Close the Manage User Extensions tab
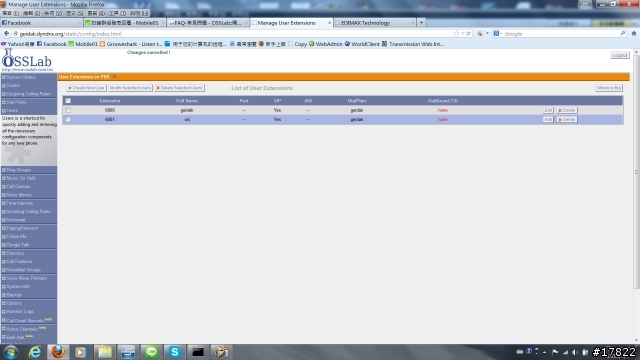This screenshot has height=360, width=640. pos(329,23)
